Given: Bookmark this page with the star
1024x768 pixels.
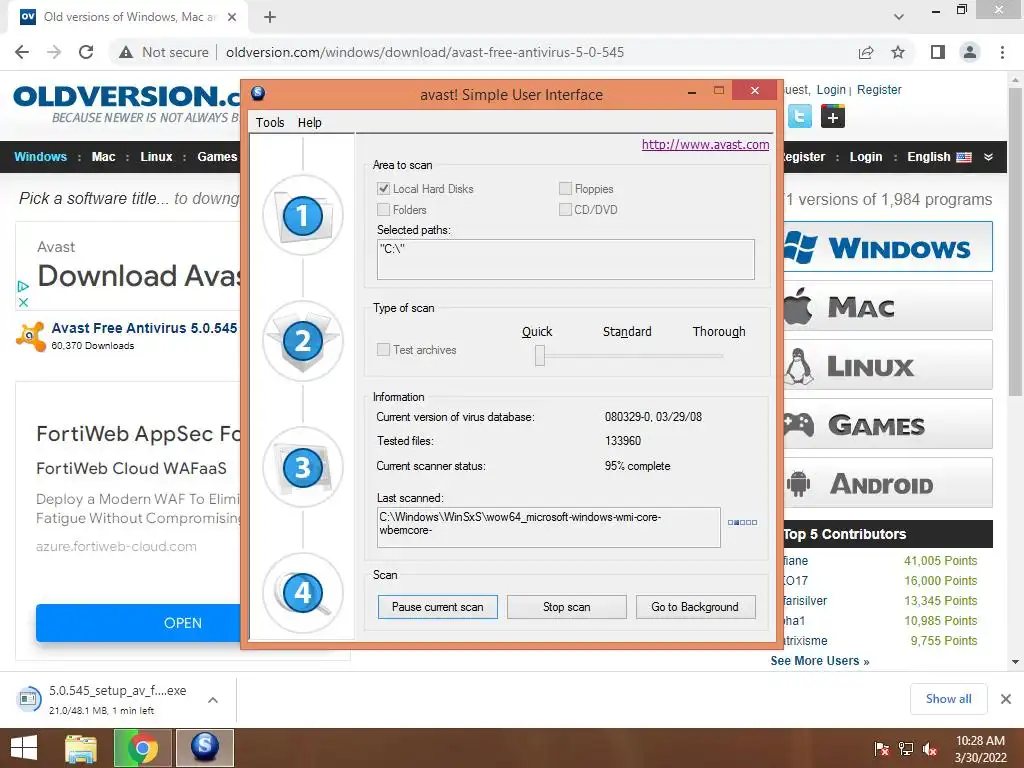Looking at the screenshot, I should point(898,52).
